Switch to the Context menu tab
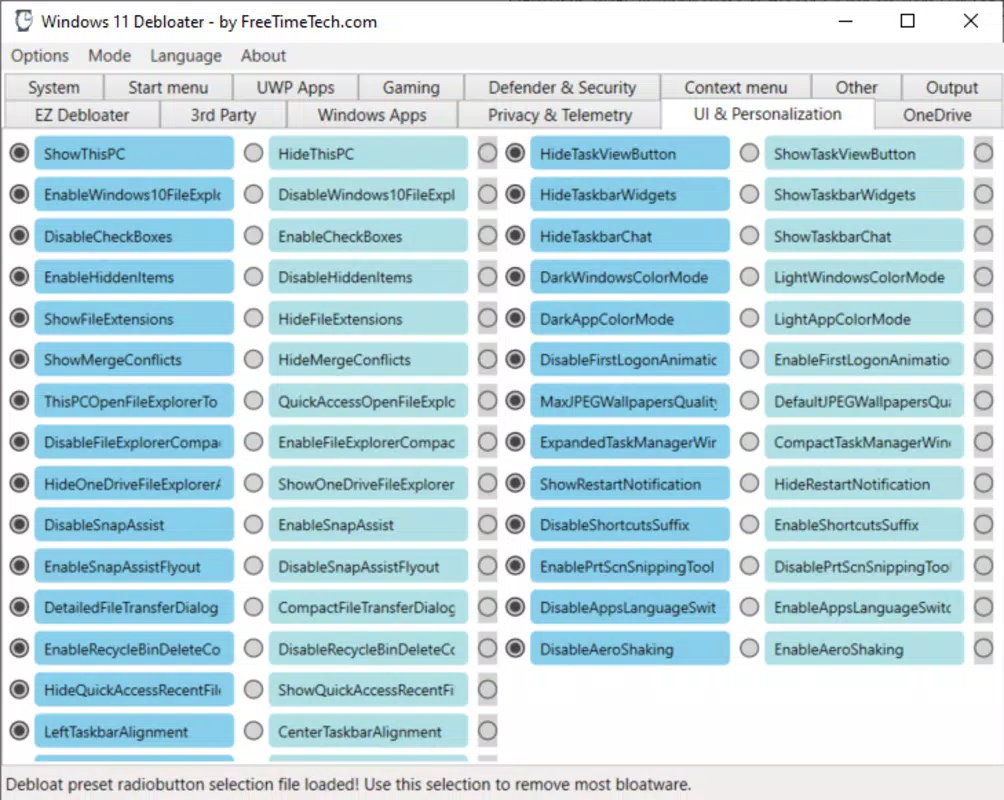The height and width of the screenshot is (800, 1004). [x=736, y=87]
